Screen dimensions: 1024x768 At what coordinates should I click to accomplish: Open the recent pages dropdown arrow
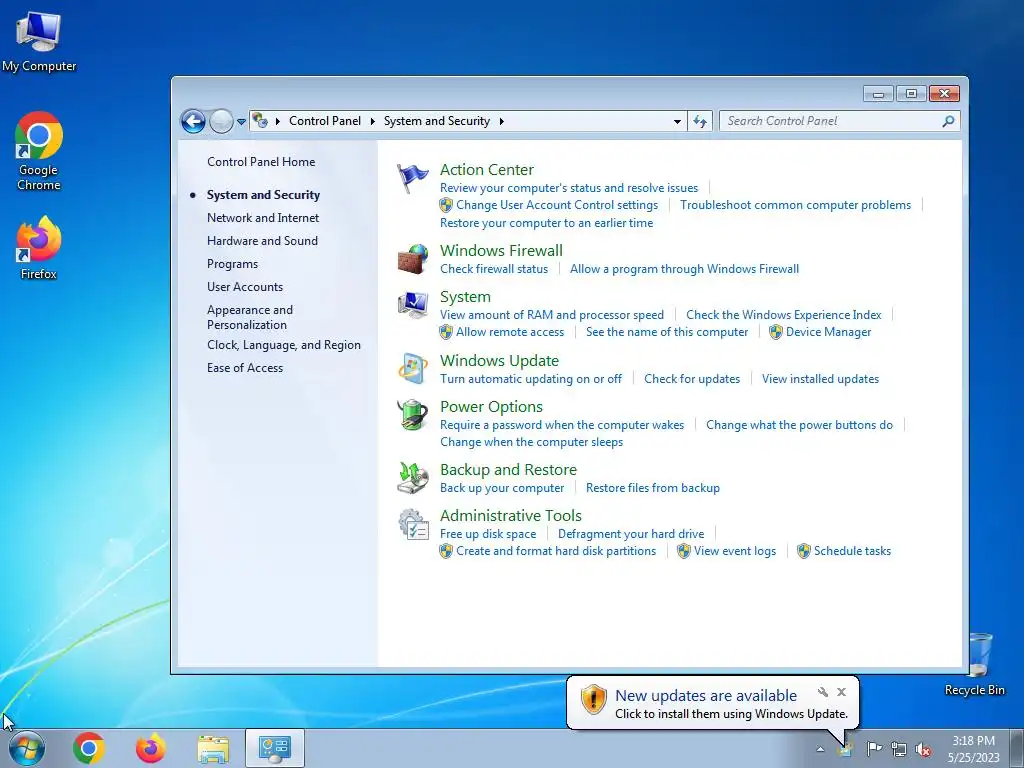point(241,121)
